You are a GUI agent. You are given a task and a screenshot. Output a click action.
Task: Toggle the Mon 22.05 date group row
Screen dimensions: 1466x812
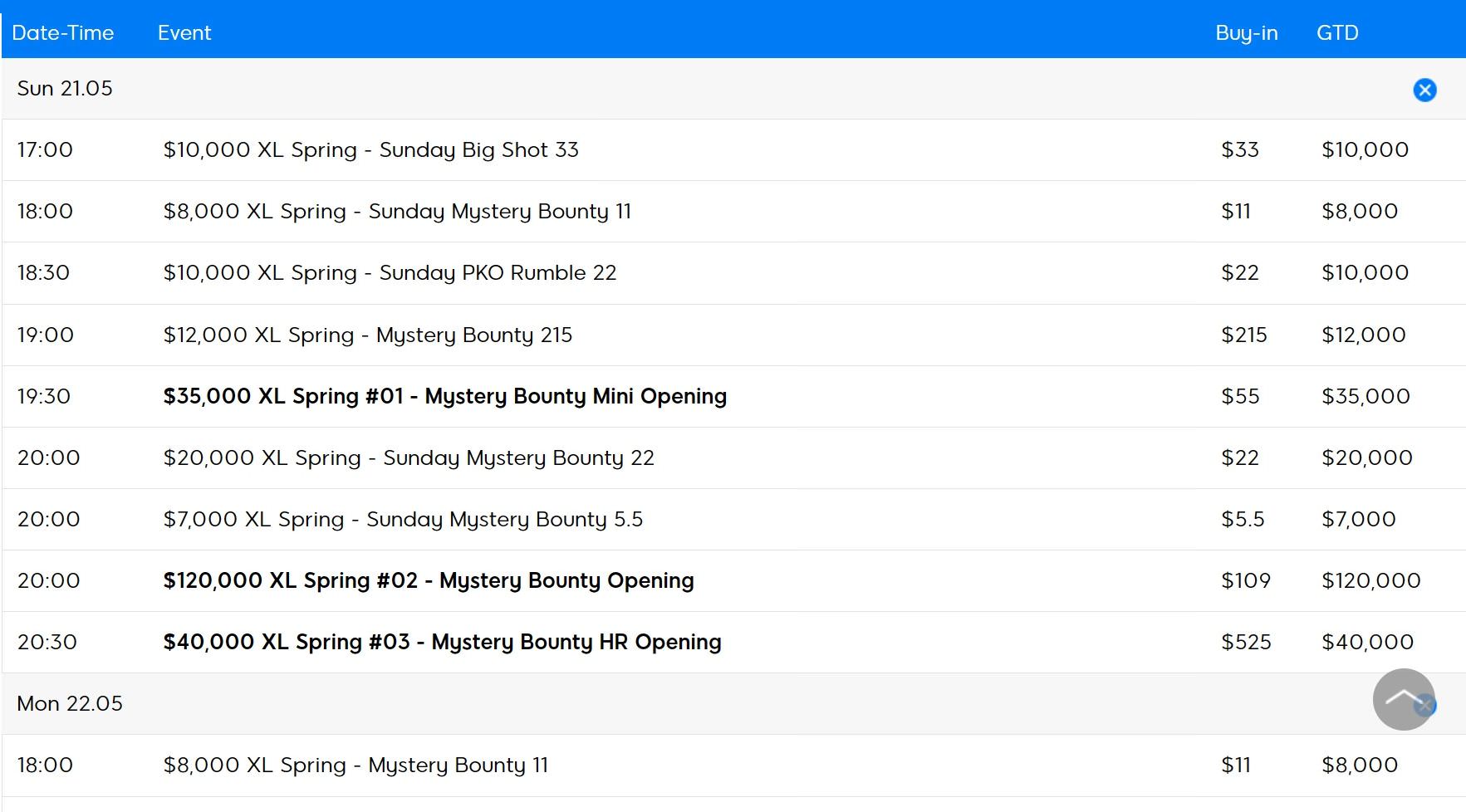[70, 704]
